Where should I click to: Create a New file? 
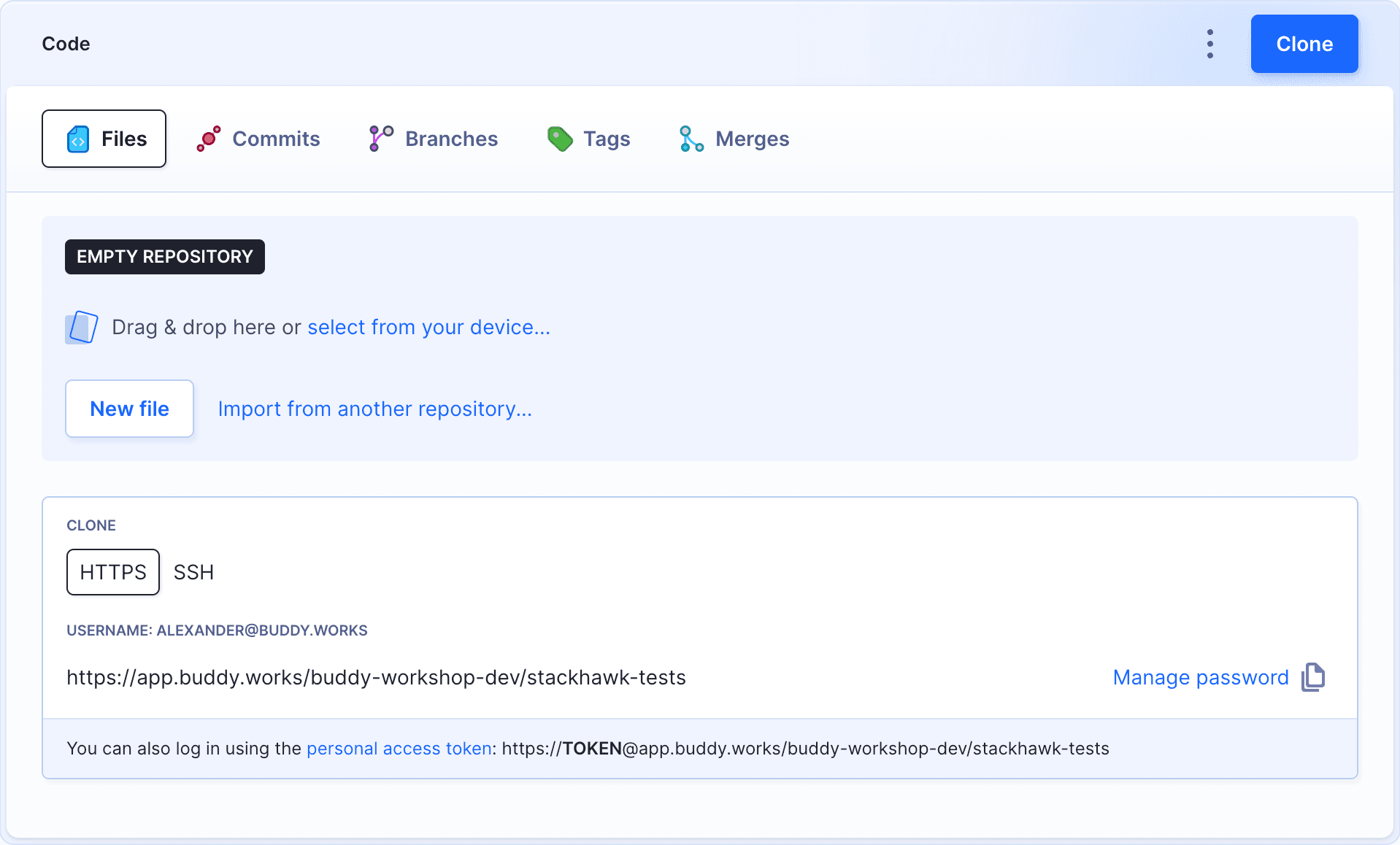tap(129, 409)
